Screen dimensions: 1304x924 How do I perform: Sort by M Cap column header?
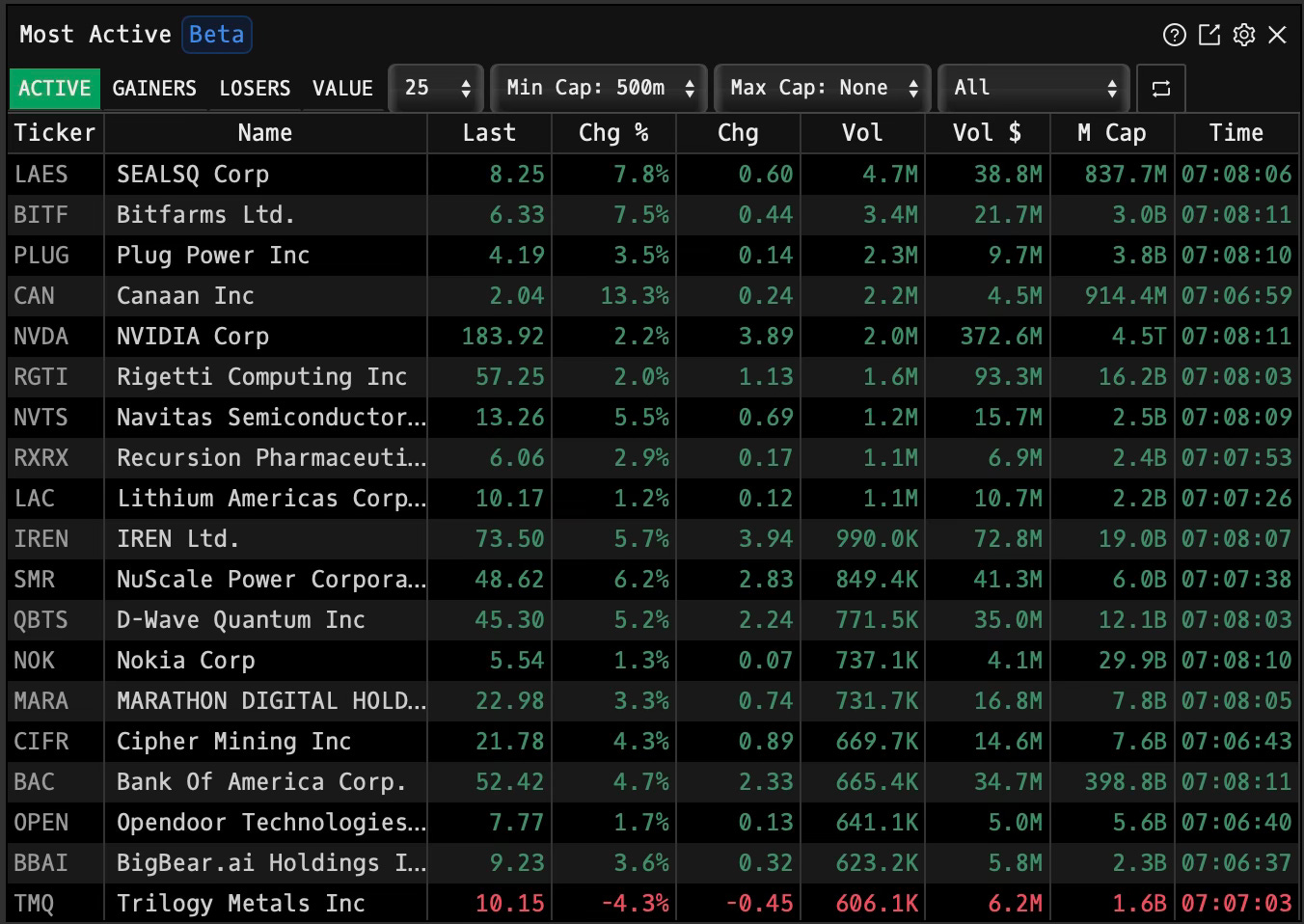[x=1112, y=133]
